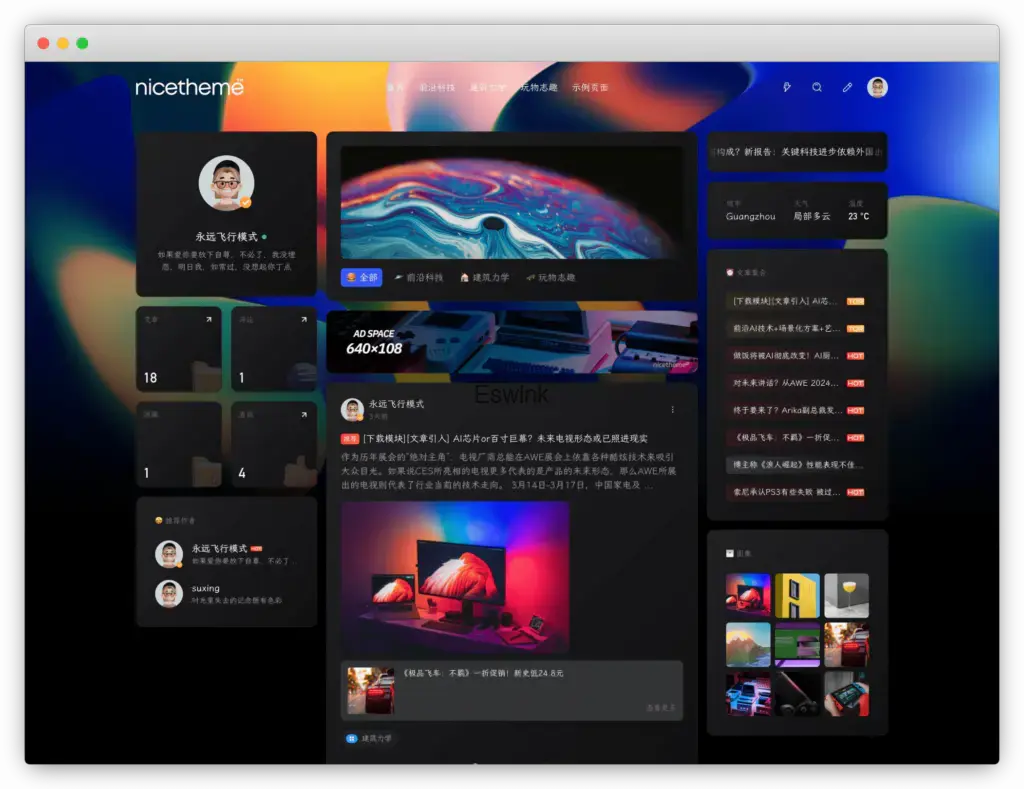This screenshot has height=789, width=1024.
Task: Open the three-dot menu on the post
Action: (x=672, y=409)
